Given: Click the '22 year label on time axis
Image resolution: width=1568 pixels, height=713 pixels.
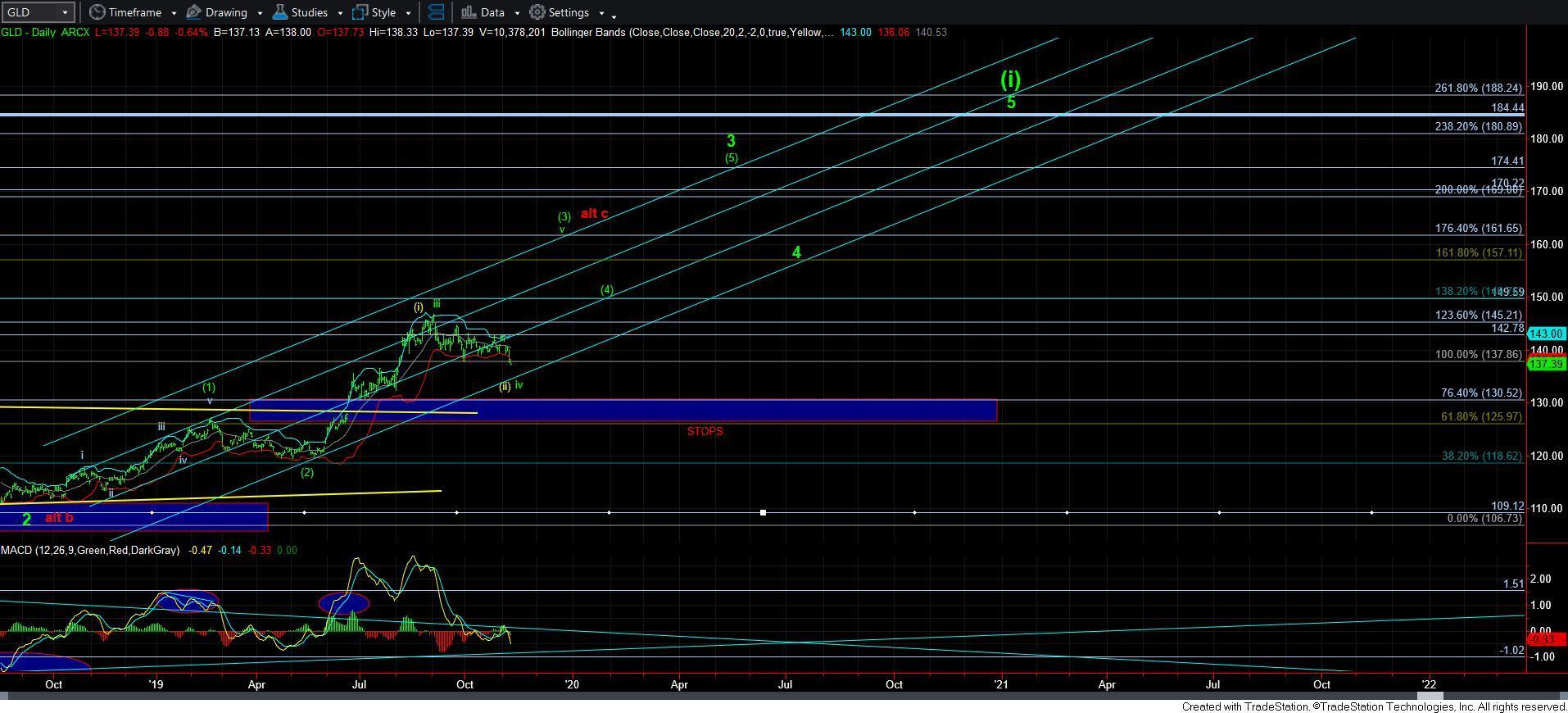Looking at the screenshot, I should [x=1429, y=683].
